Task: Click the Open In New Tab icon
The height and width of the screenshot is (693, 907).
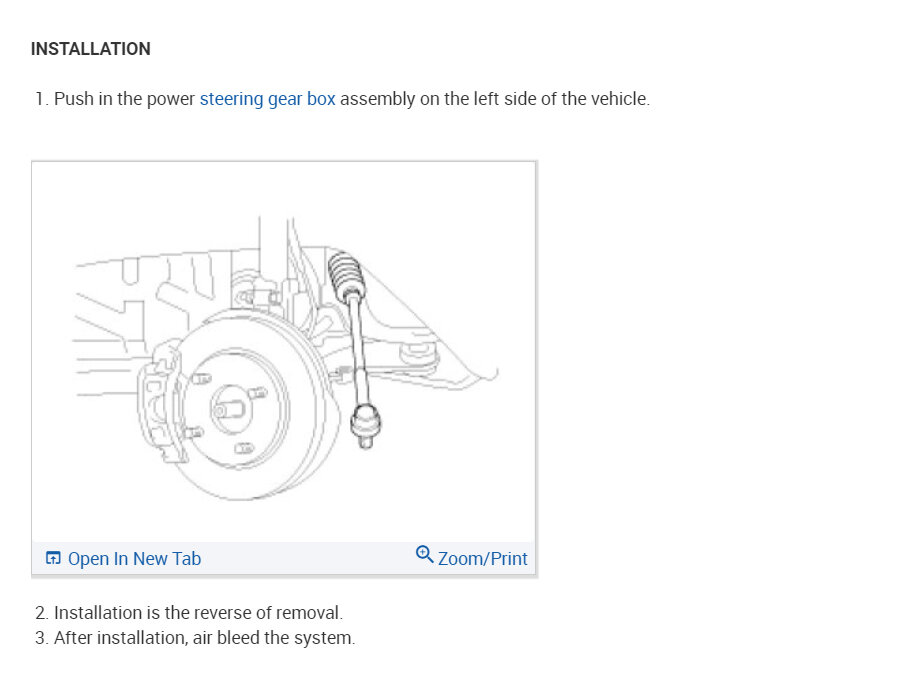Action: (54, 558)
